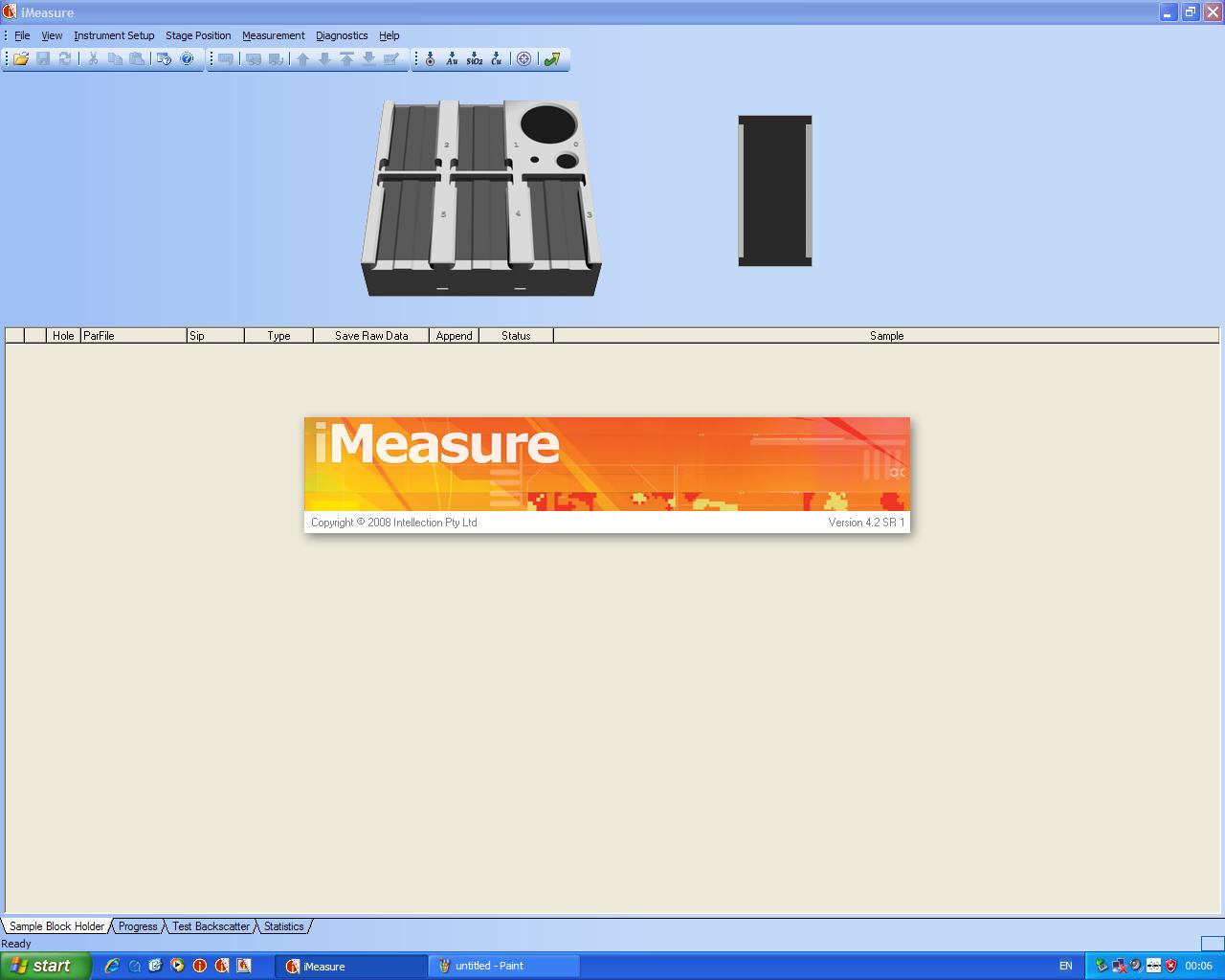
Task: Click the Sip column header
Action: coord(215,336)
